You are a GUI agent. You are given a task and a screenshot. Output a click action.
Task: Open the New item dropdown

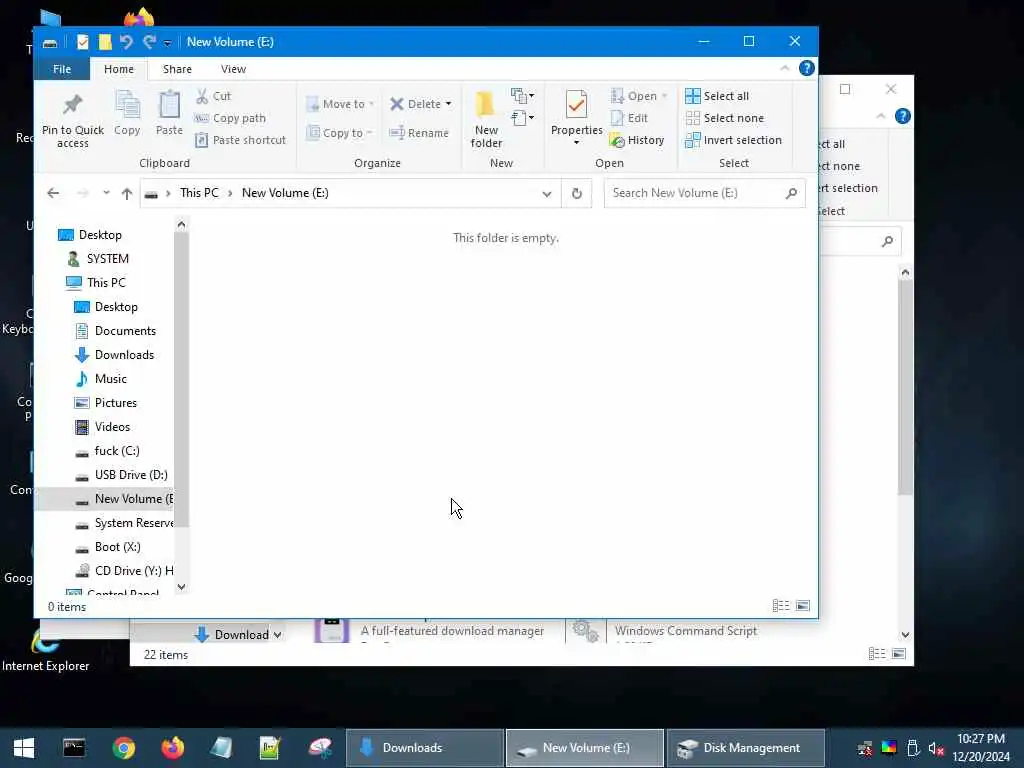click(522, 97)
